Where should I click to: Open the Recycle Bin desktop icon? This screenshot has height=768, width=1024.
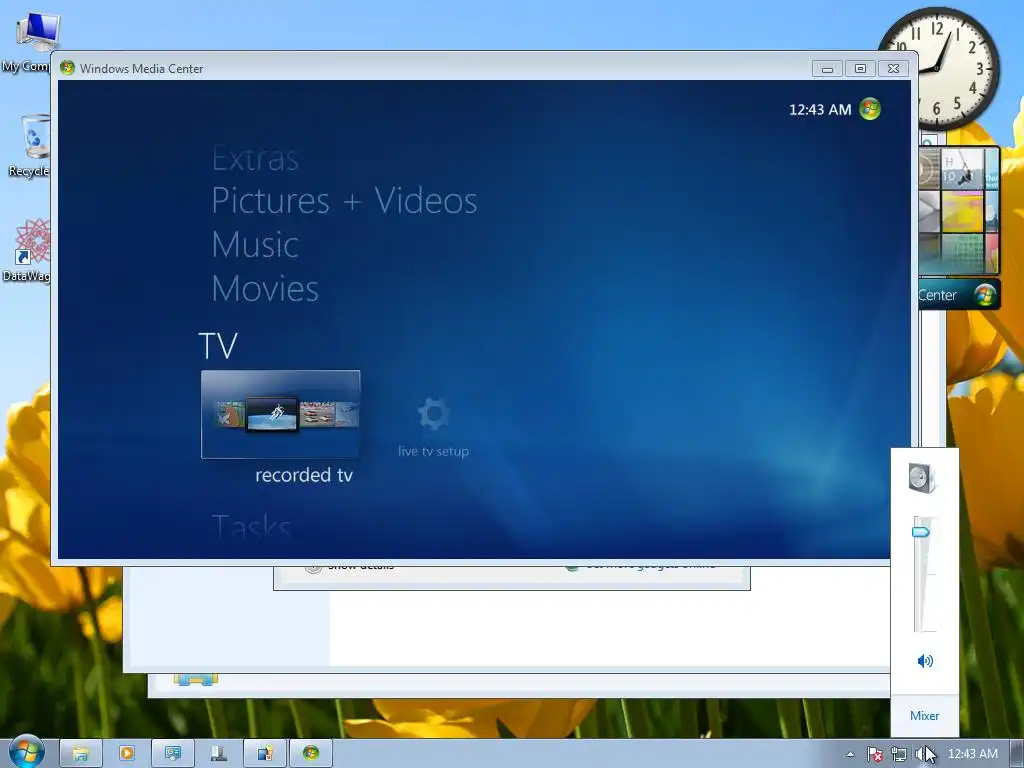tap(34, 147)
